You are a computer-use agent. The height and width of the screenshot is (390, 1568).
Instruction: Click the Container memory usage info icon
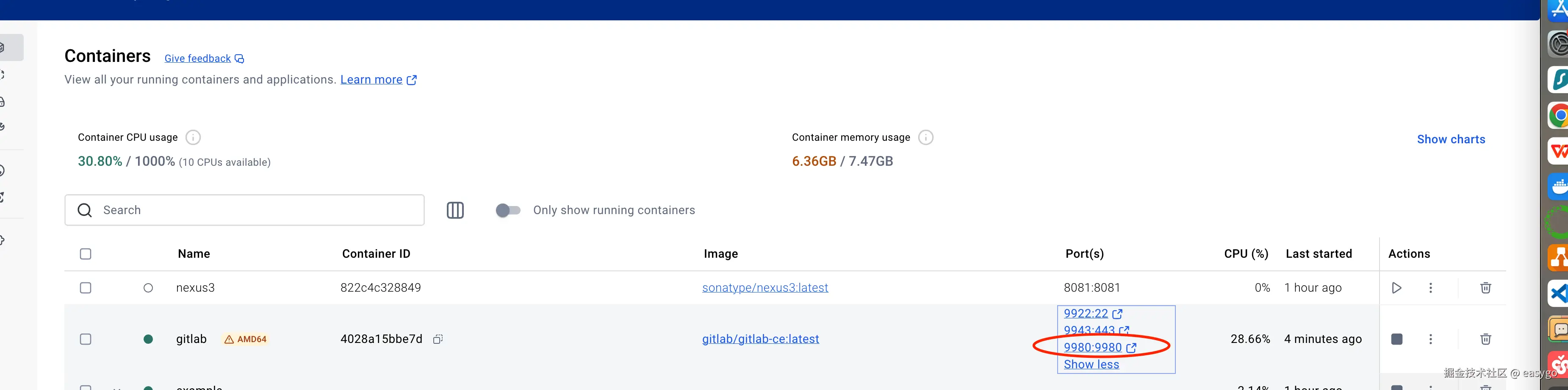[x=925, y=137]
